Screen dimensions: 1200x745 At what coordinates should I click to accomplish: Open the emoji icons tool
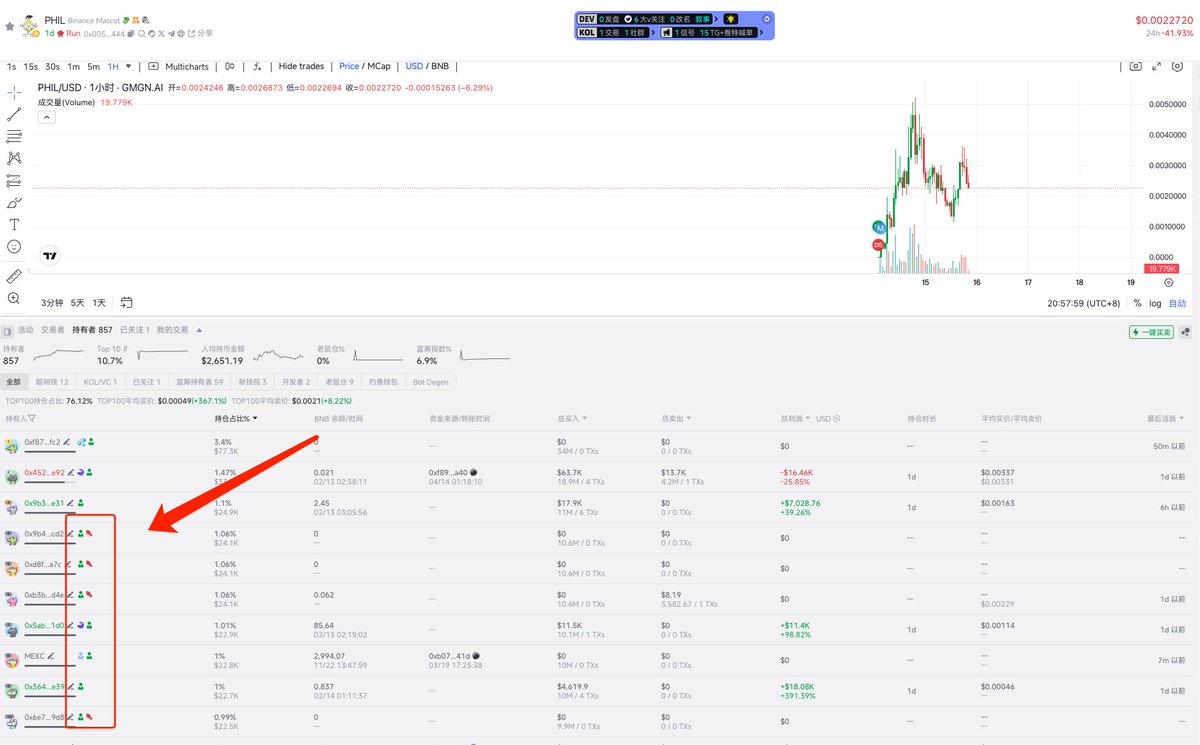(x=14, y=246)
